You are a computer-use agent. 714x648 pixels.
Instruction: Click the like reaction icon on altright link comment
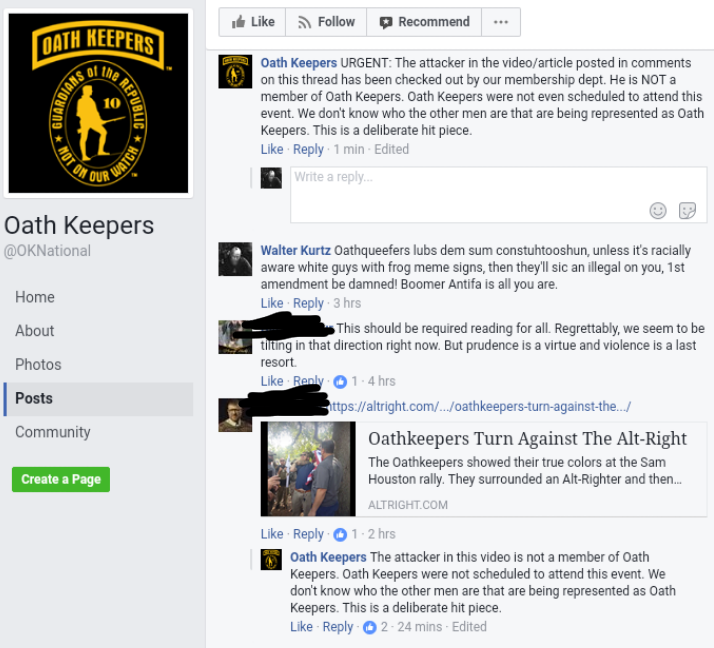pyautogui.click(x=340, y=534)
